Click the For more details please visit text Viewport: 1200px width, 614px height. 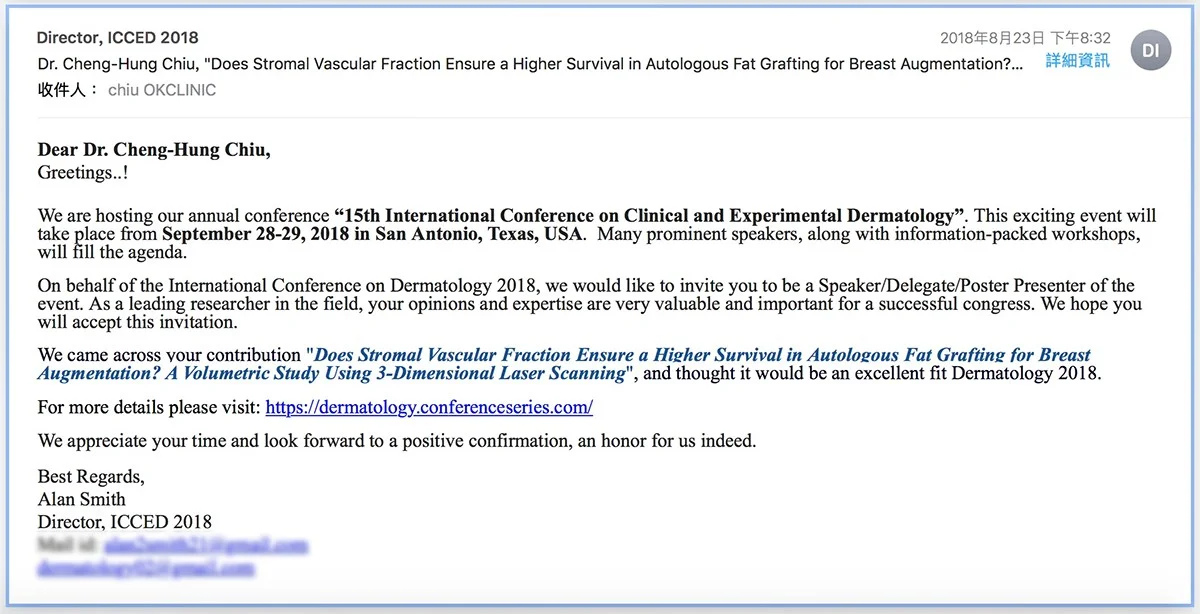(149, 407)
